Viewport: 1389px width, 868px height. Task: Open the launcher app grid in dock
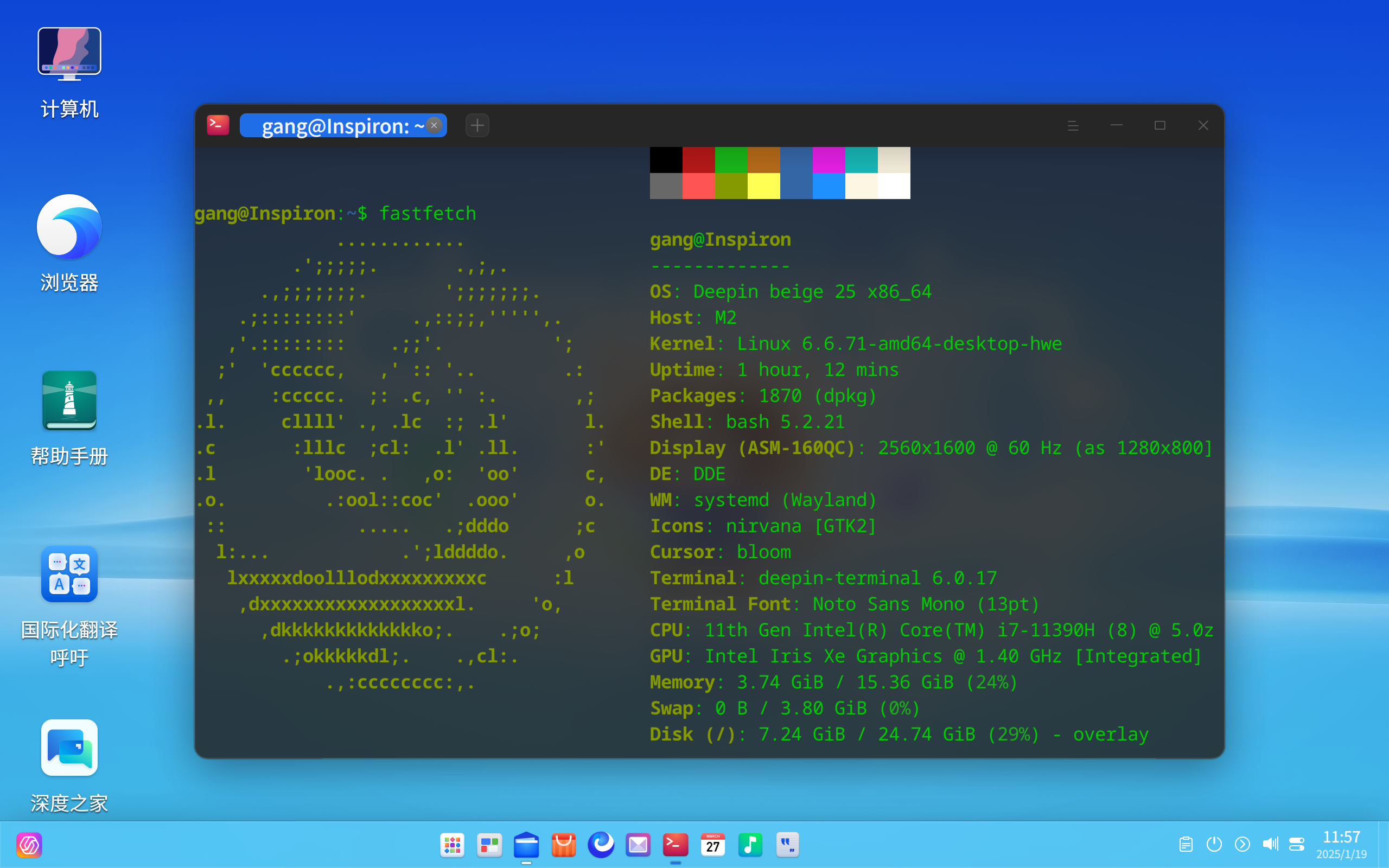[x=453, y=845]
